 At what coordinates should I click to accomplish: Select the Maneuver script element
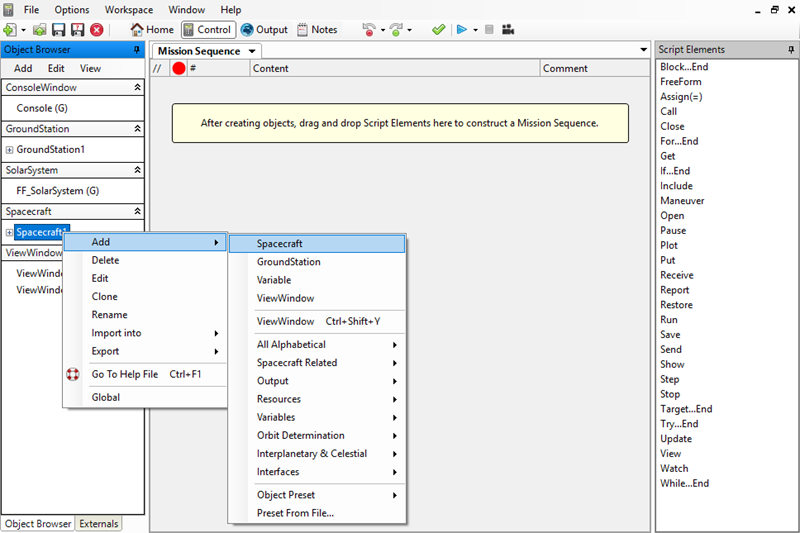click(682, 201)
